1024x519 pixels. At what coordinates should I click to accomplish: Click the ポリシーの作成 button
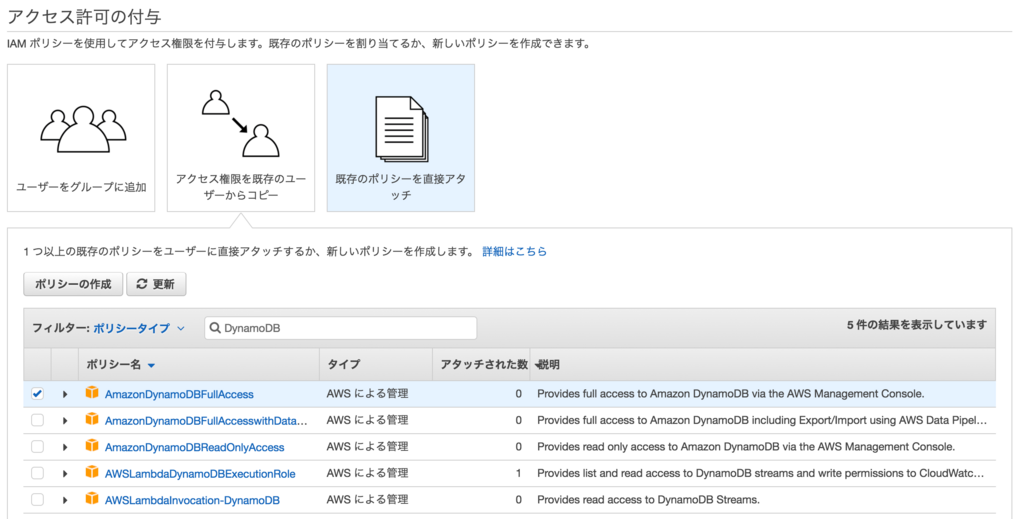coord(73,284)
